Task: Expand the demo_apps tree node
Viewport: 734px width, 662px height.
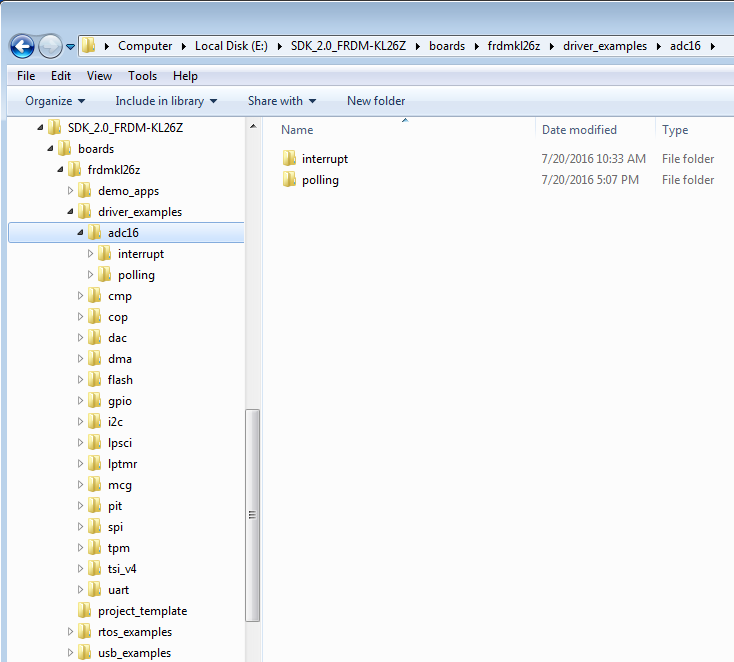Action: coord(70,191)
